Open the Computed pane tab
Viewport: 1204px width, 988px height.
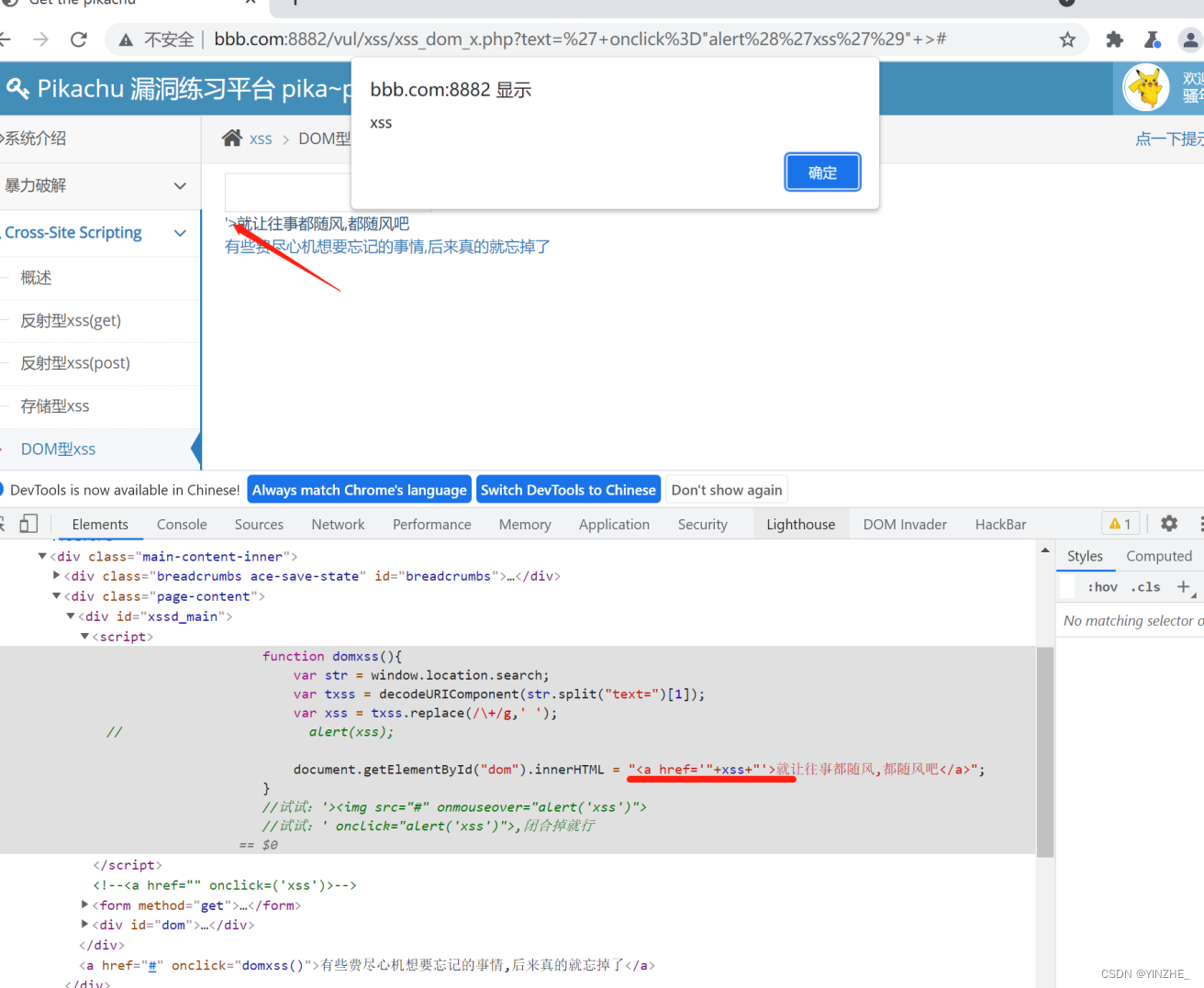click(x=1159, y=556)
